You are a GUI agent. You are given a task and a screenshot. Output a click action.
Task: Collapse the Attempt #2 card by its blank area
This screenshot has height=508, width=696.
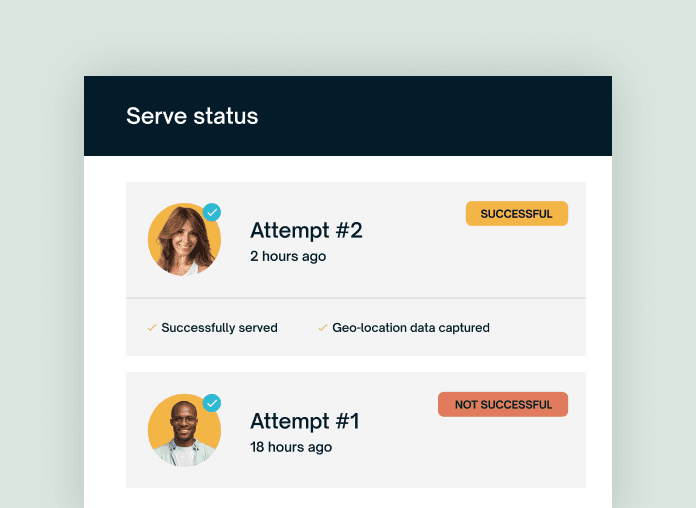click(x=440, y=260)
